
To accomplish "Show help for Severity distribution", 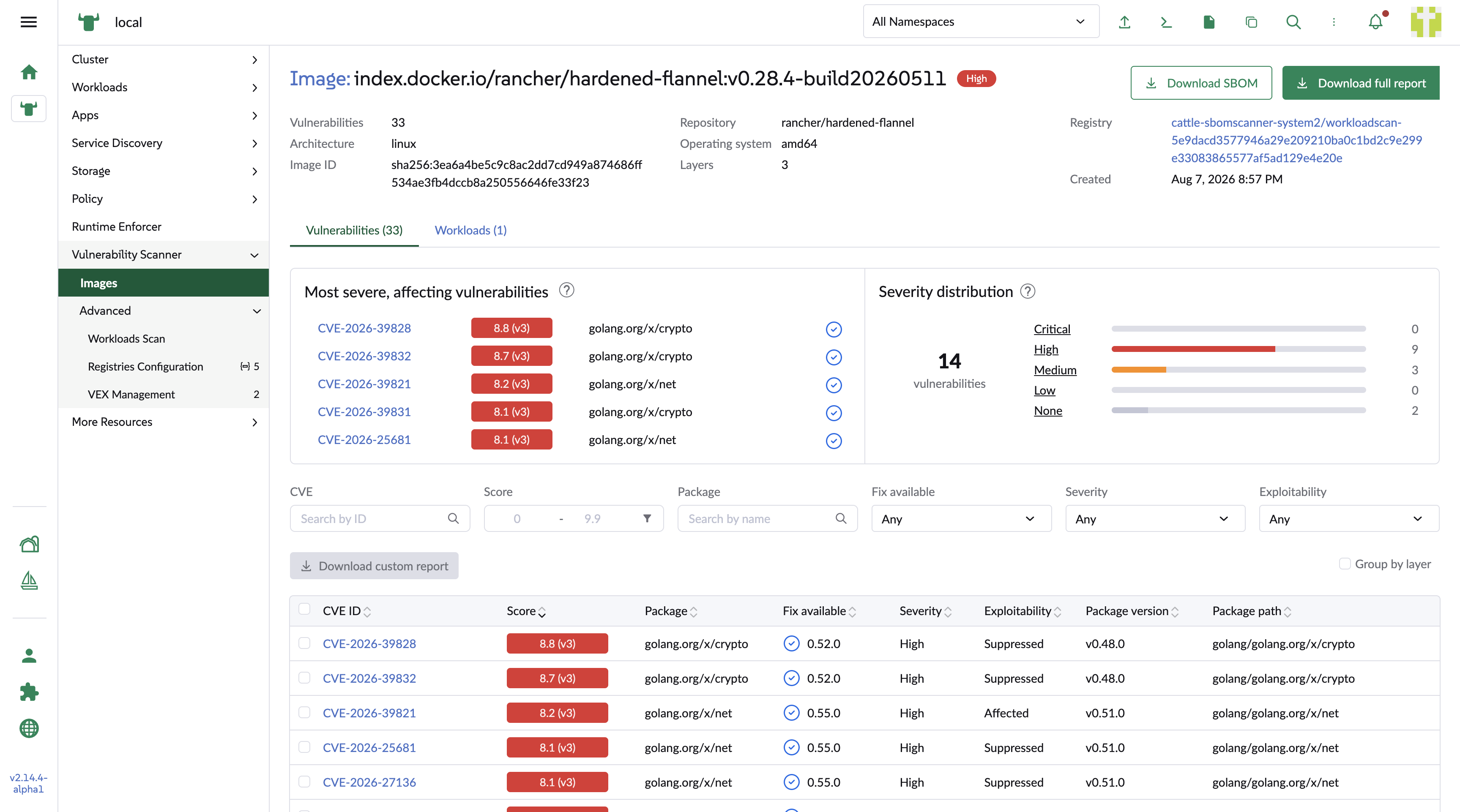I will click(1028, 291).
